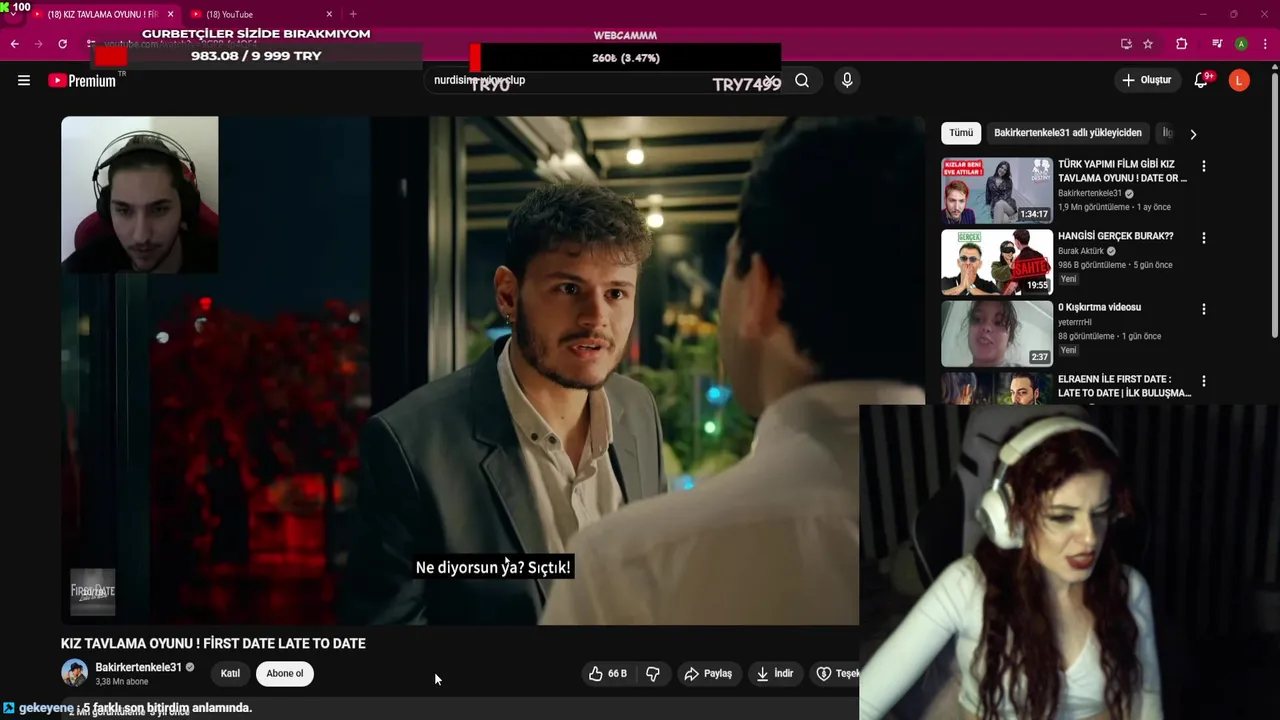Open Bakirkertenkele31 channel name under video
The image size is (1280, 720).
click(x=138, y=667)
